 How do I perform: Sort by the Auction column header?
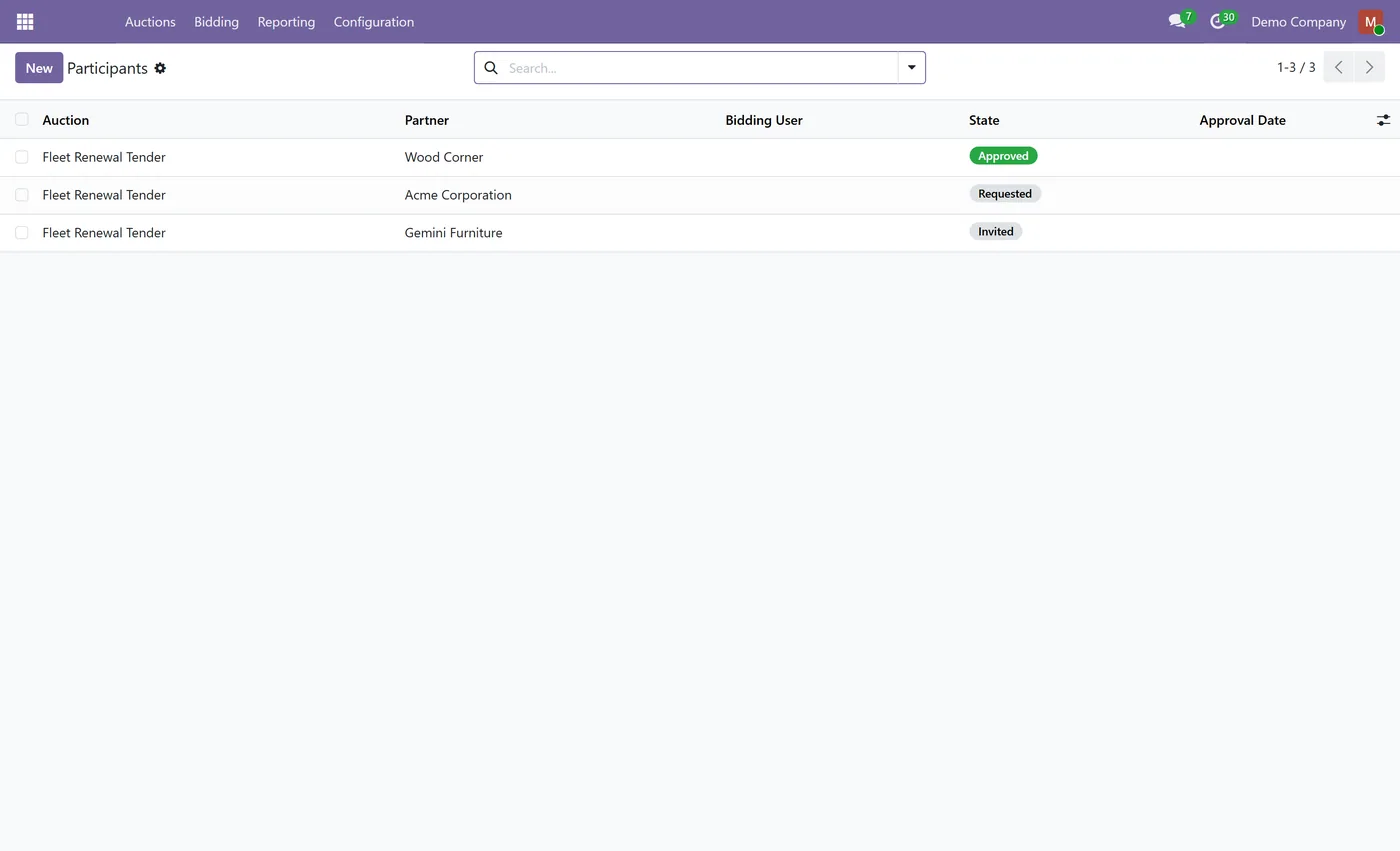pyautogui.click(x=66, y=120)
